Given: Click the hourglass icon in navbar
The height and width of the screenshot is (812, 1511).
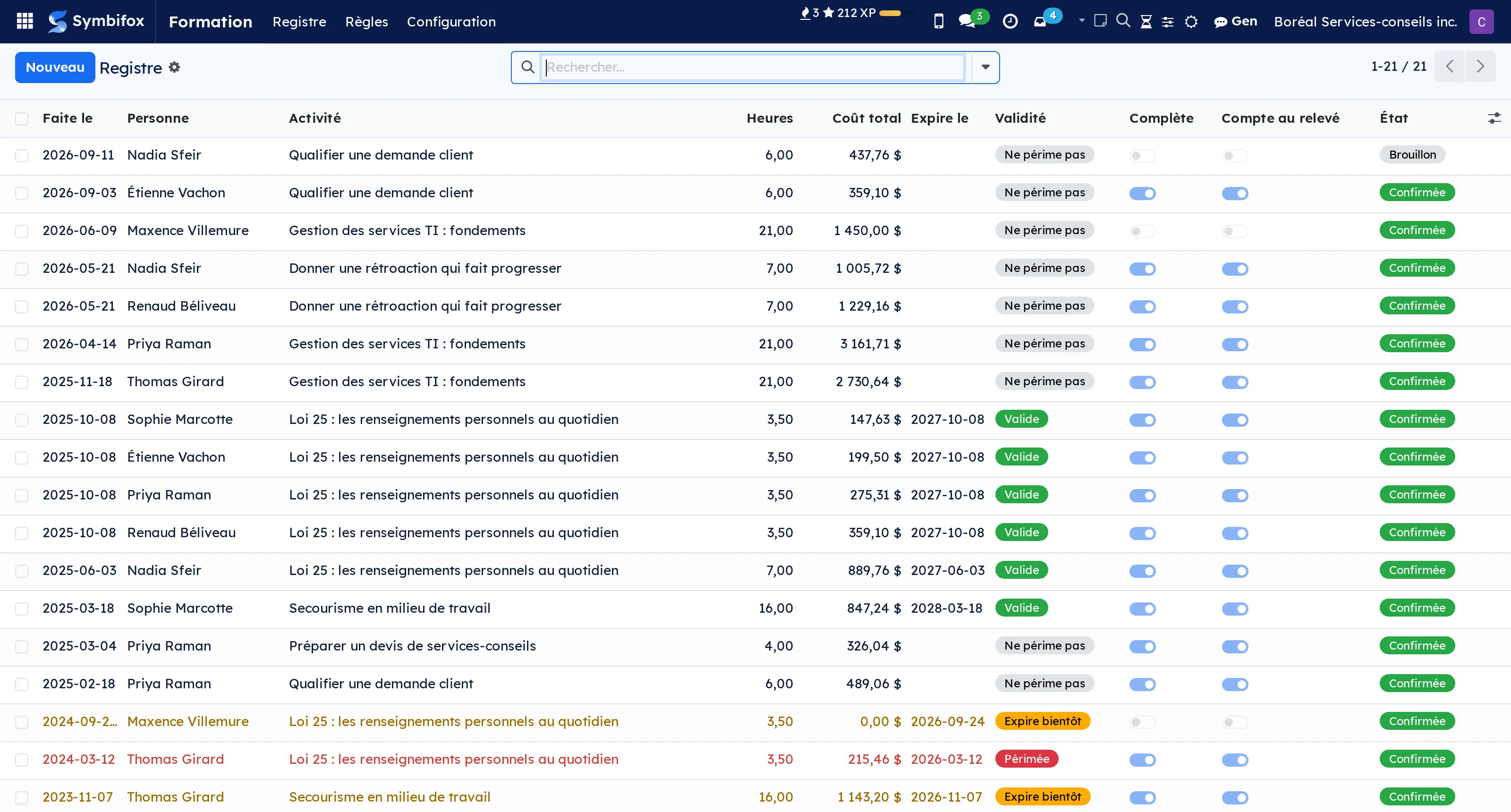Looking at the screenshot, I should [x=1146, y=22].
